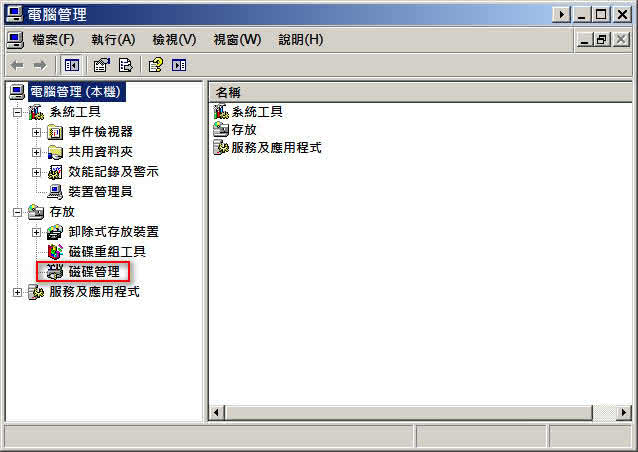Select 磁碟重組工具 tree item
The width and height of the screenshot is (638, 452).
point(107,251)
